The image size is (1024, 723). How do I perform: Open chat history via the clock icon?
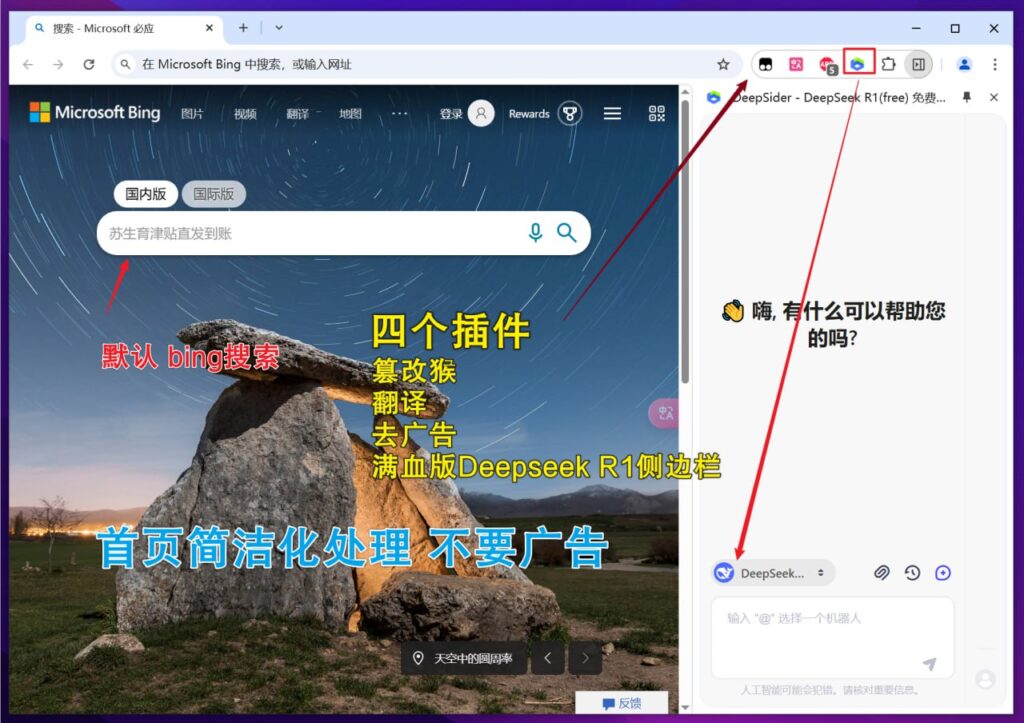[912, 573]
